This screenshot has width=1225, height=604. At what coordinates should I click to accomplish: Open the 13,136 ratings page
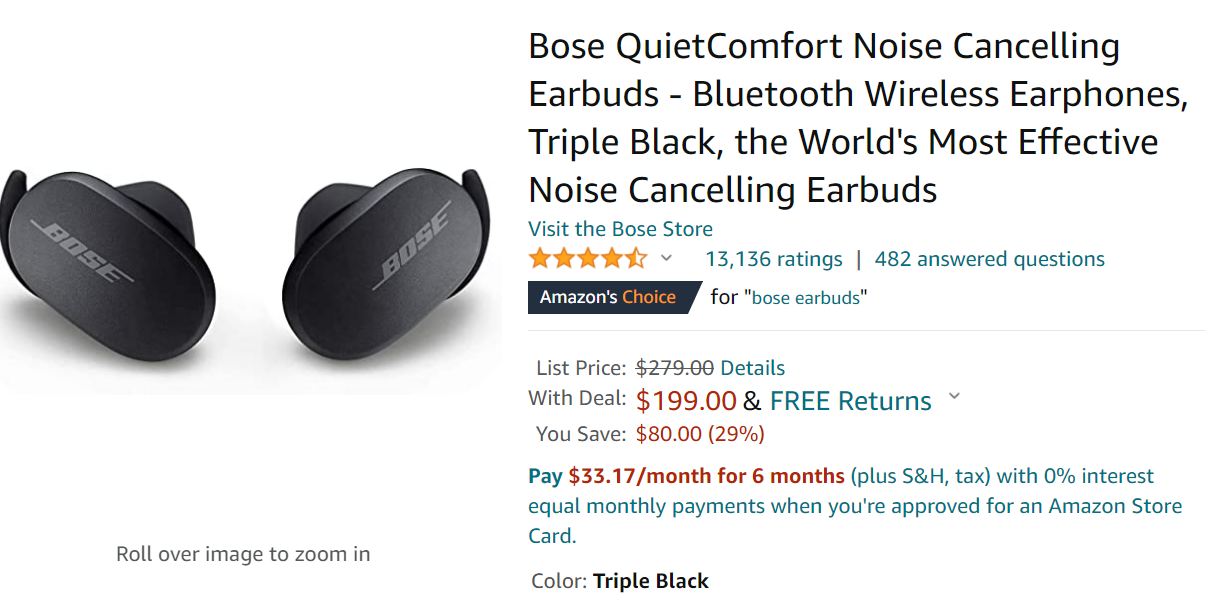(x=775, y=258)
